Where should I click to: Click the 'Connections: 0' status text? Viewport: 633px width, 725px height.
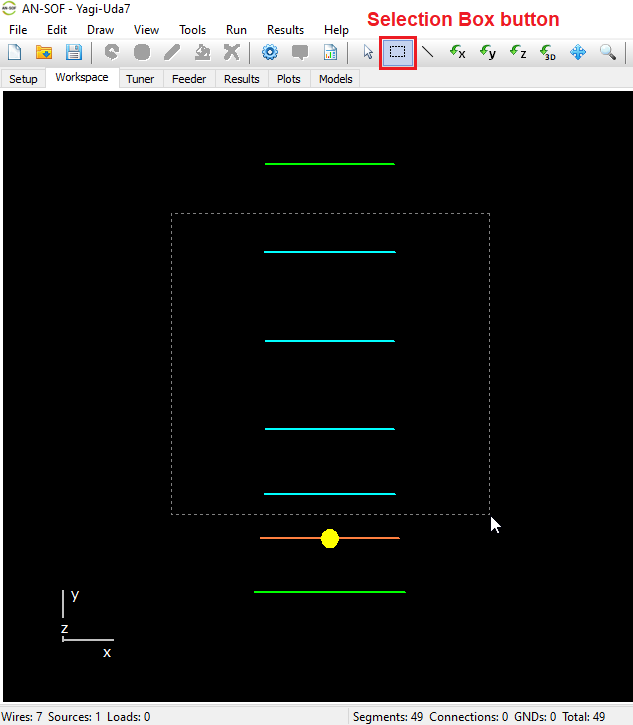(x=468, y=717)
